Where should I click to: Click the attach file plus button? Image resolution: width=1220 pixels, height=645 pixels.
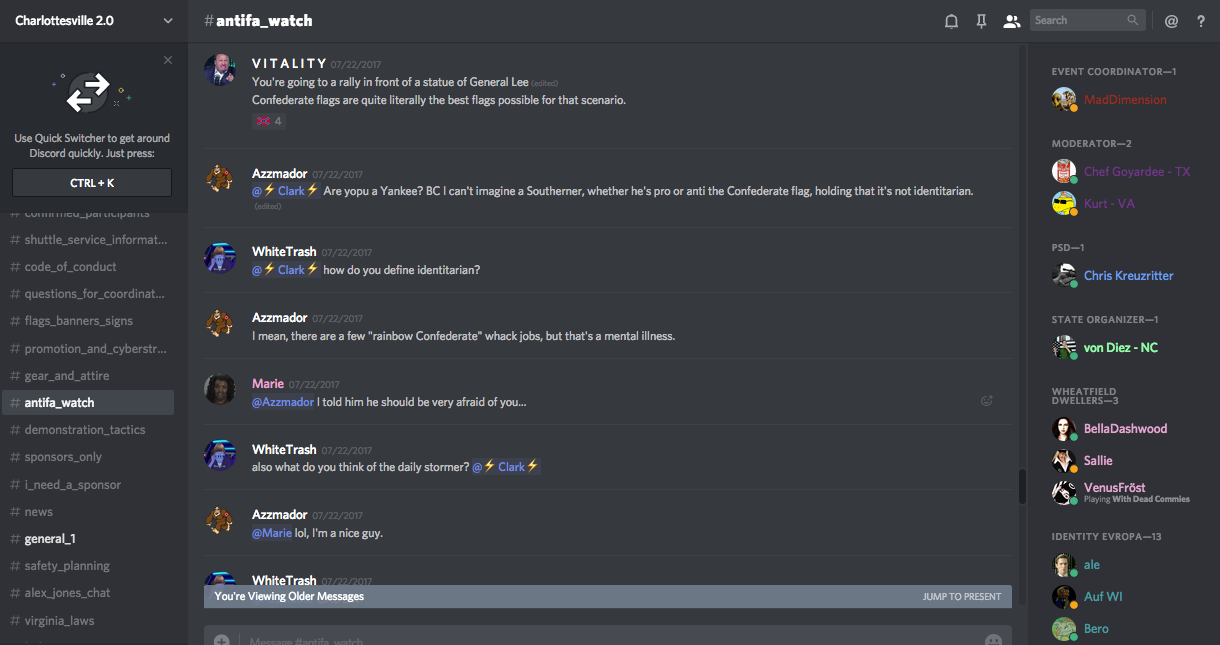coord(221,640)
